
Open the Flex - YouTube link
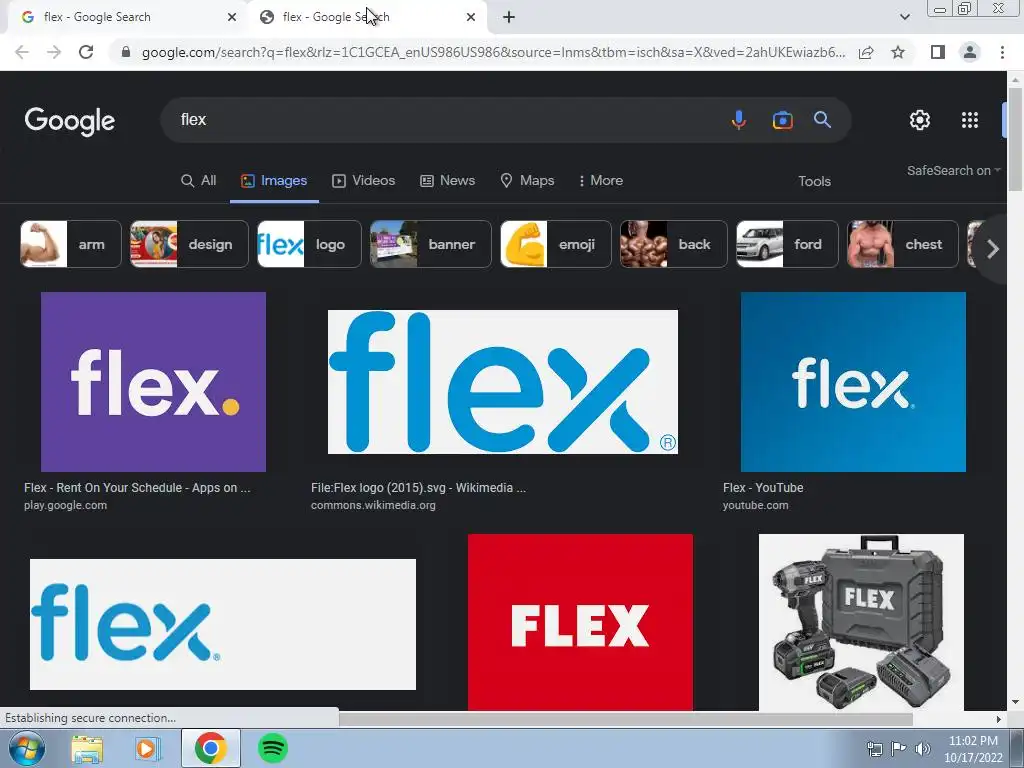pos(763,488)
